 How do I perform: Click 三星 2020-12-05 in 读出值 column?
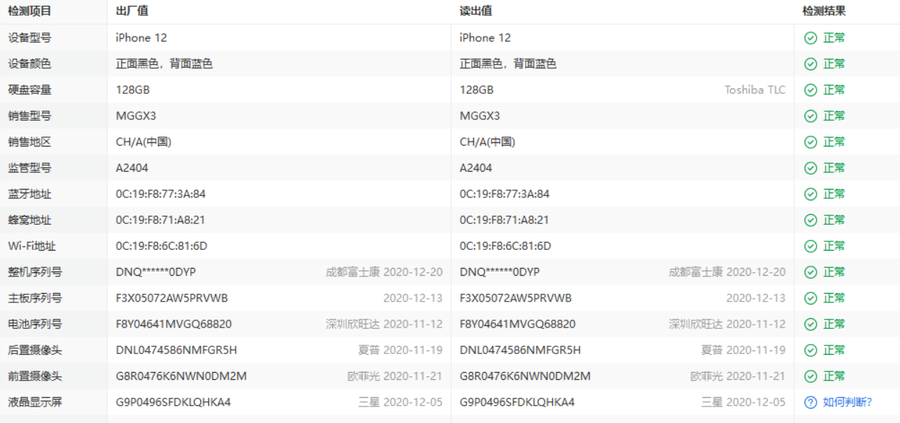[743, 402]
